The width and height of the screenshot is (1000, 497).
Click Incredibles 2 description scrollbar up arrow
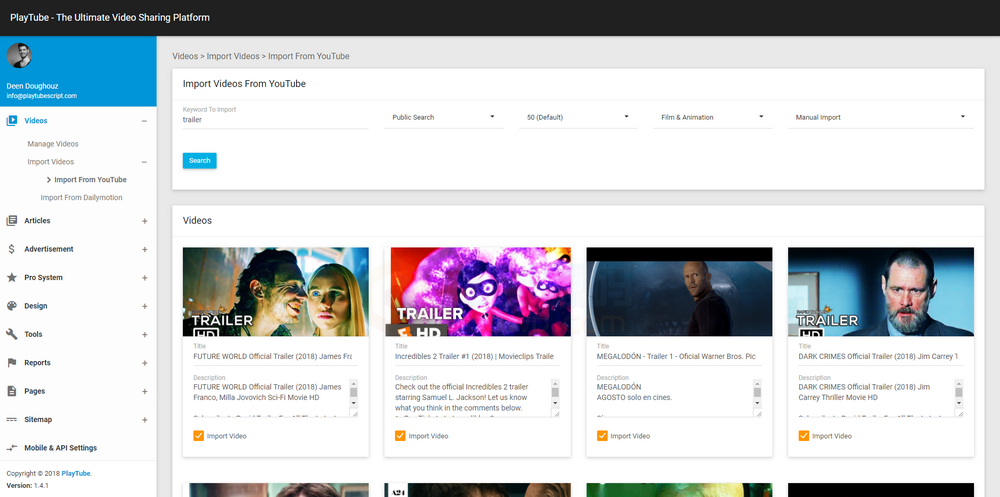555,384
